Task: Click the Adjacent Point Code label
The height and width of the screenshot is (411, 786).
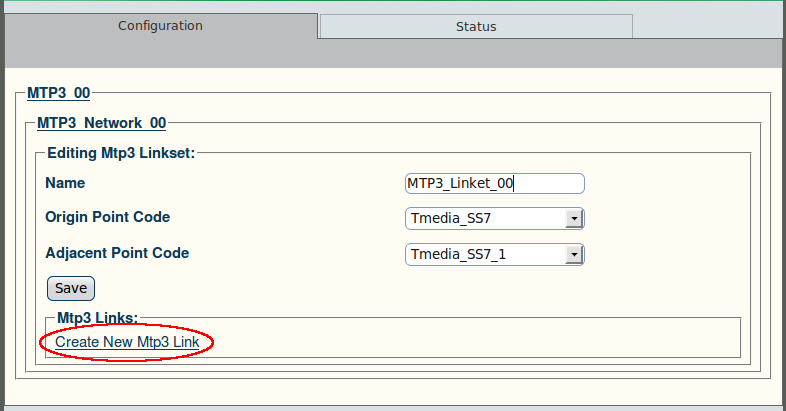Action: click(117, 253)
